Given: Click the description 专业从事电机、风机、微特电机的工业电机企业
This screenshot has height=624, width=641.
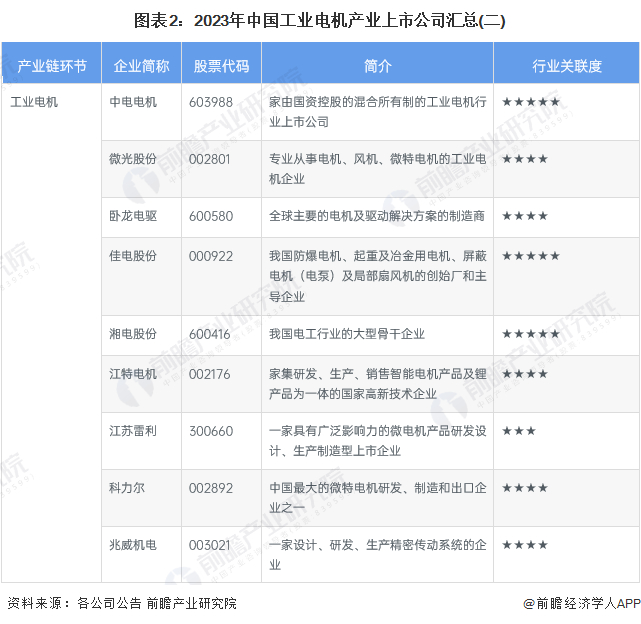Looking at the screenshot, I should click(377, 168).
